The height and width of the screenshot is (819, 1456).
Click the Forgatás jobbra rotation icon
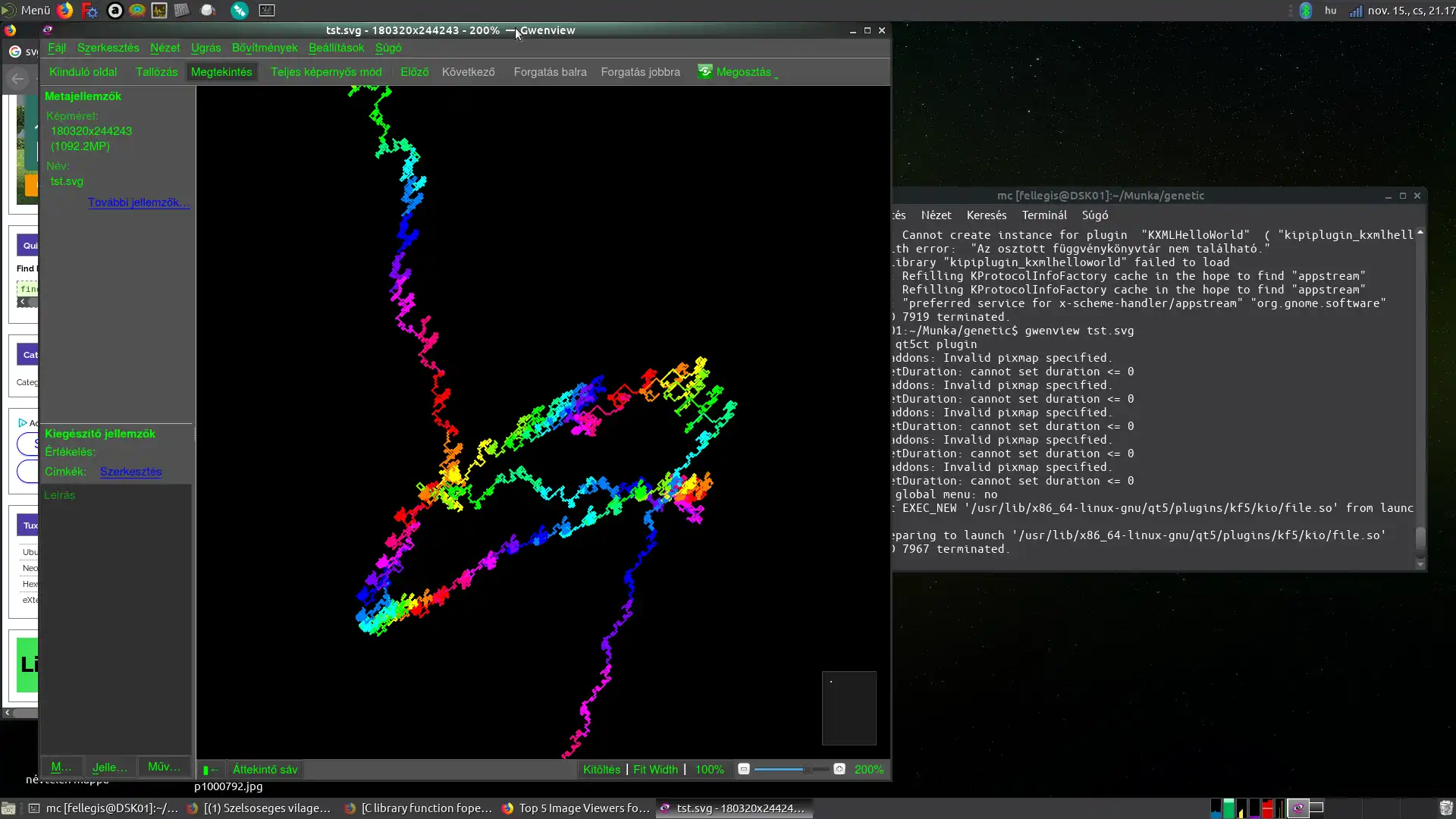point(641,71)
